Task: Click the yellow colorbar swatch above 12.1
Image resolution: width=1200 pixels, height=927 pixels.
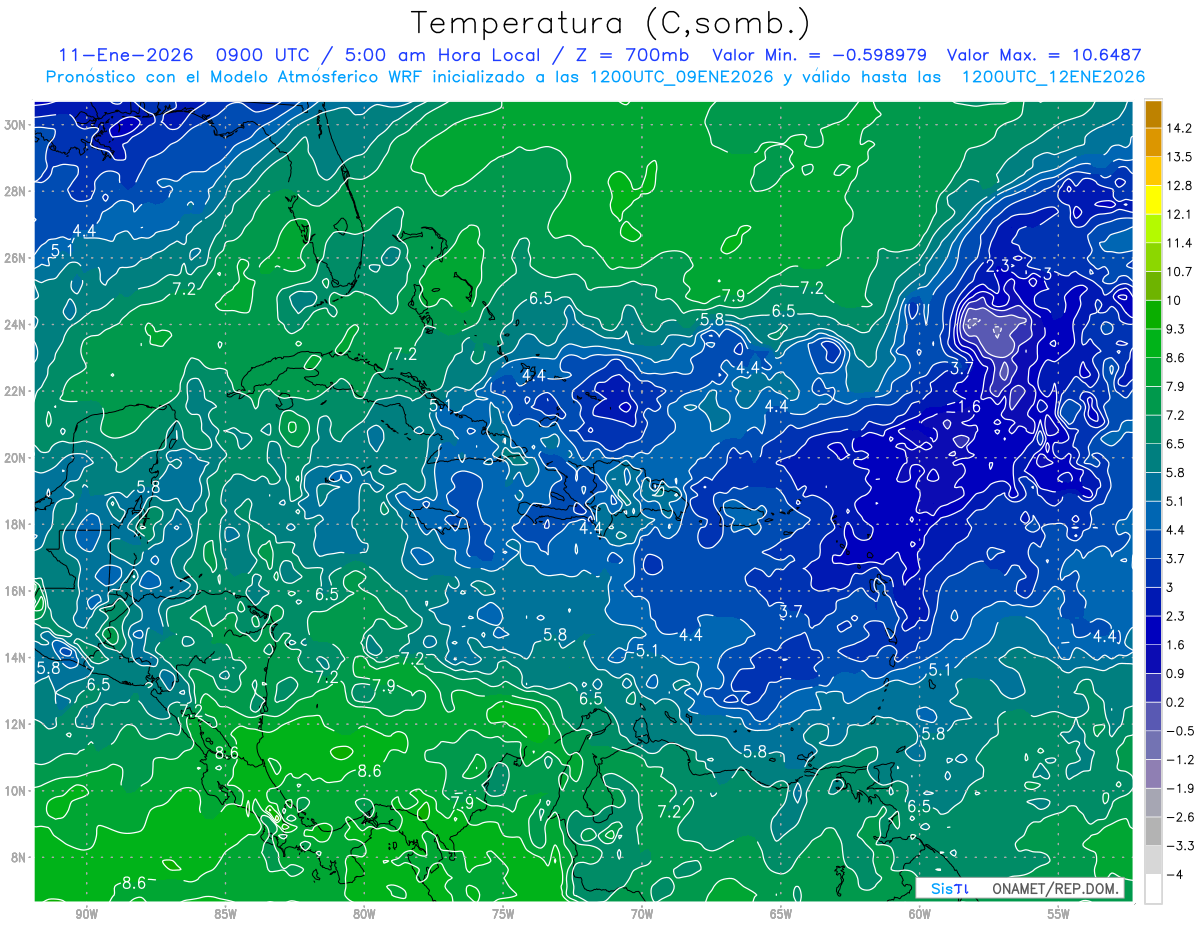Action: (x=1153, y=200)
